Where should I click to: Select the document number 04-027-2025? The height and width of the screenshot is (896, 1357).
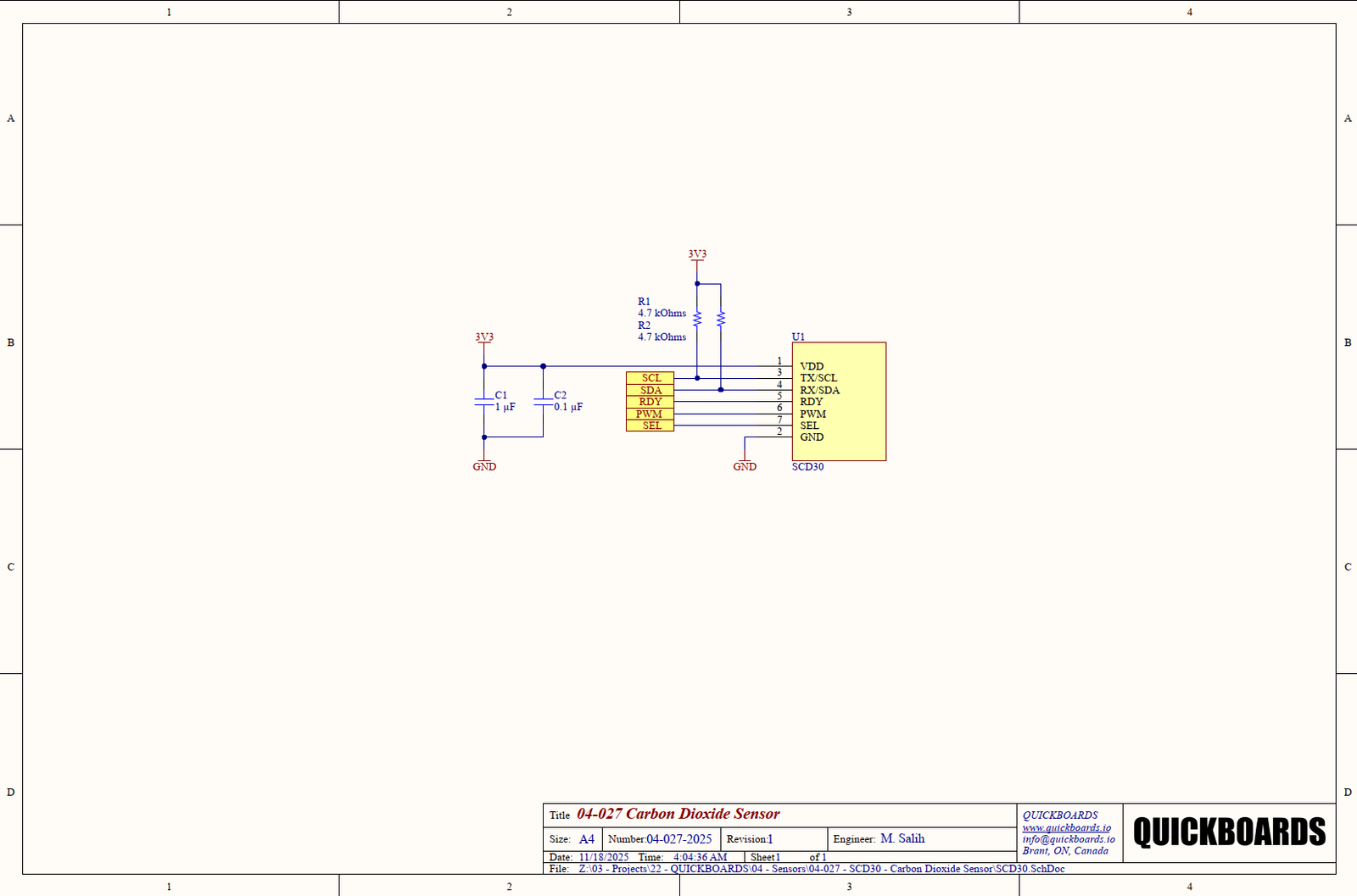pos(678,839)
